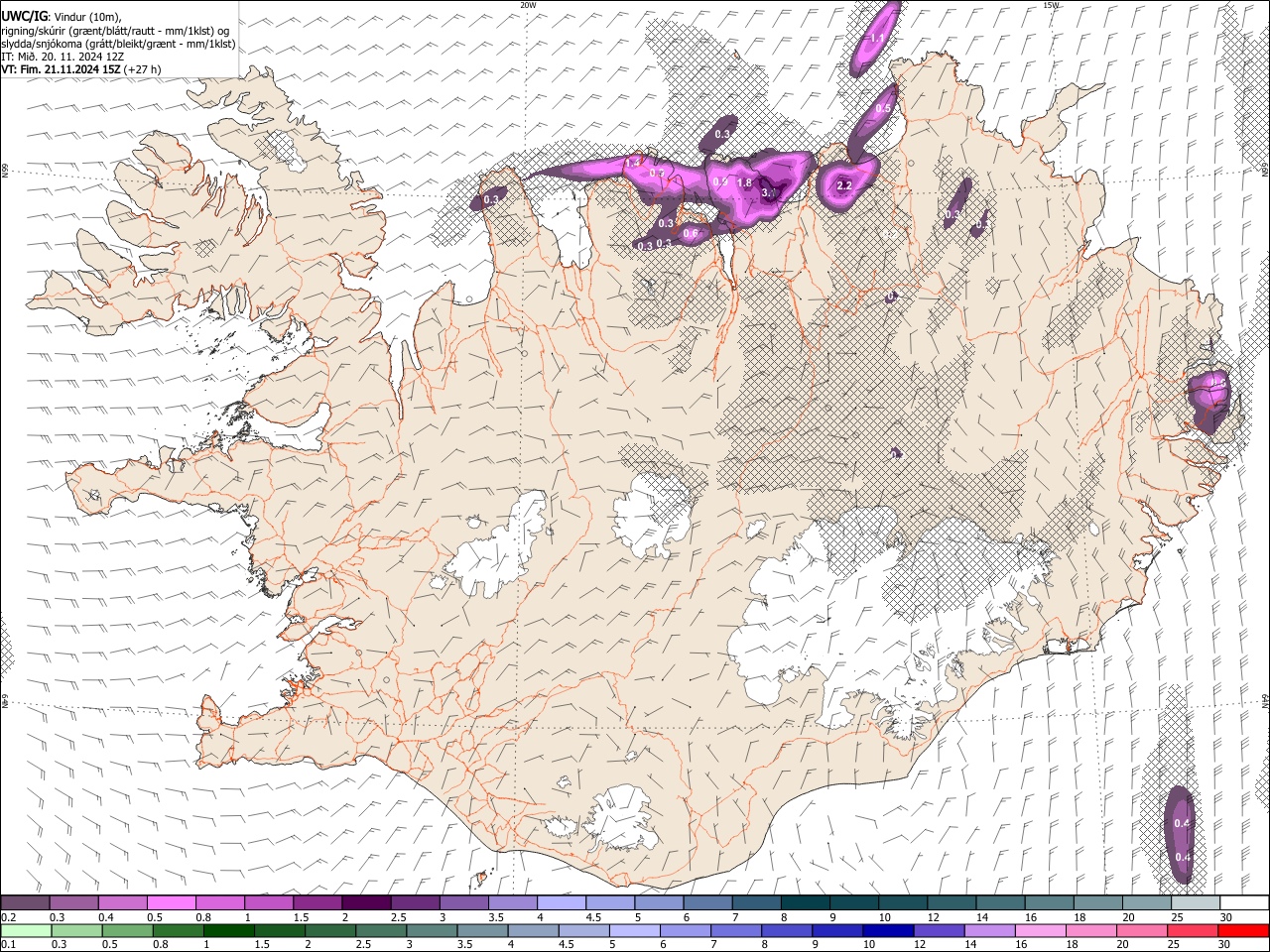Select the 'VT: Fim. 21.11.2024 15Z (+27 h)' line

click(81, 69)
